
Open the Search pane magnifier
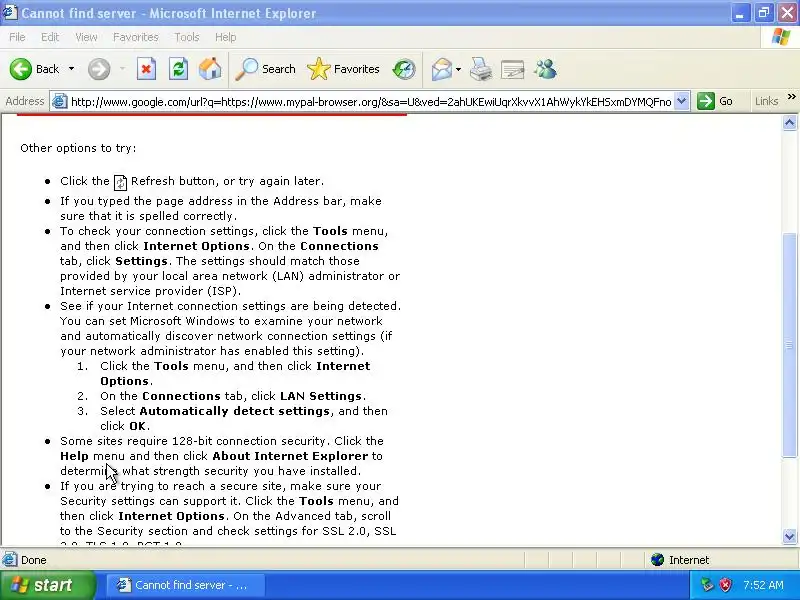pos(247,69)
